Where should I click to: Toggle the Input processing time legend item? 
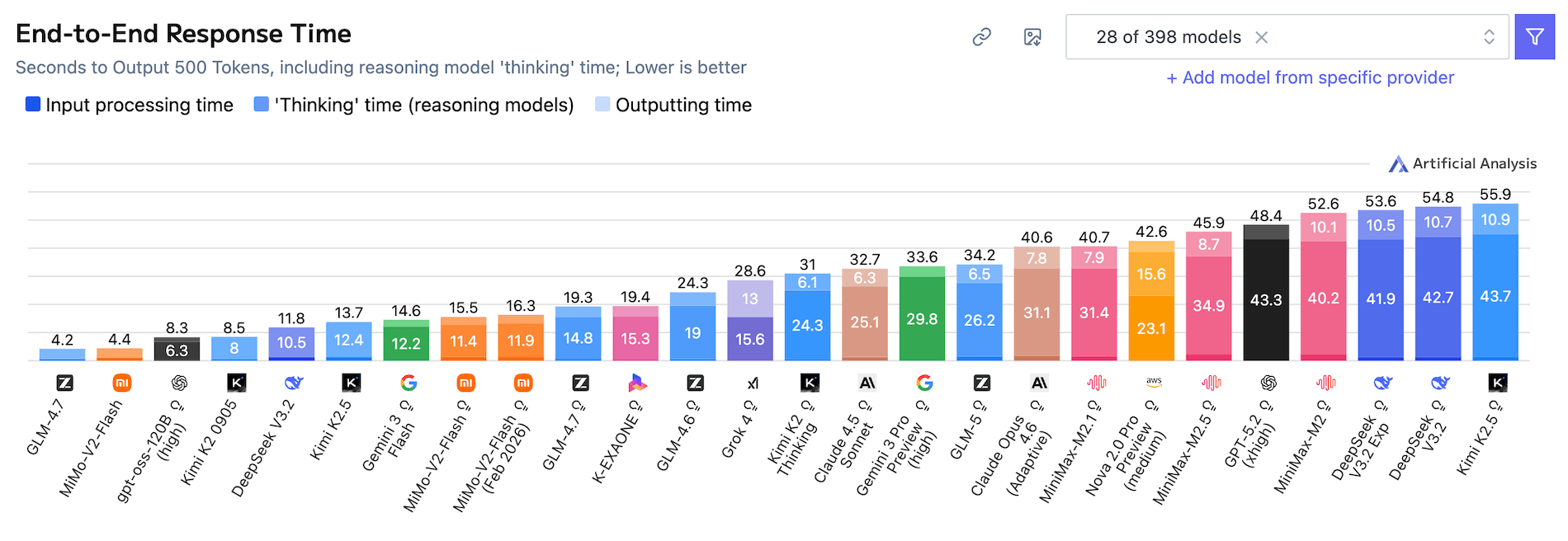[x=128, y=105]
